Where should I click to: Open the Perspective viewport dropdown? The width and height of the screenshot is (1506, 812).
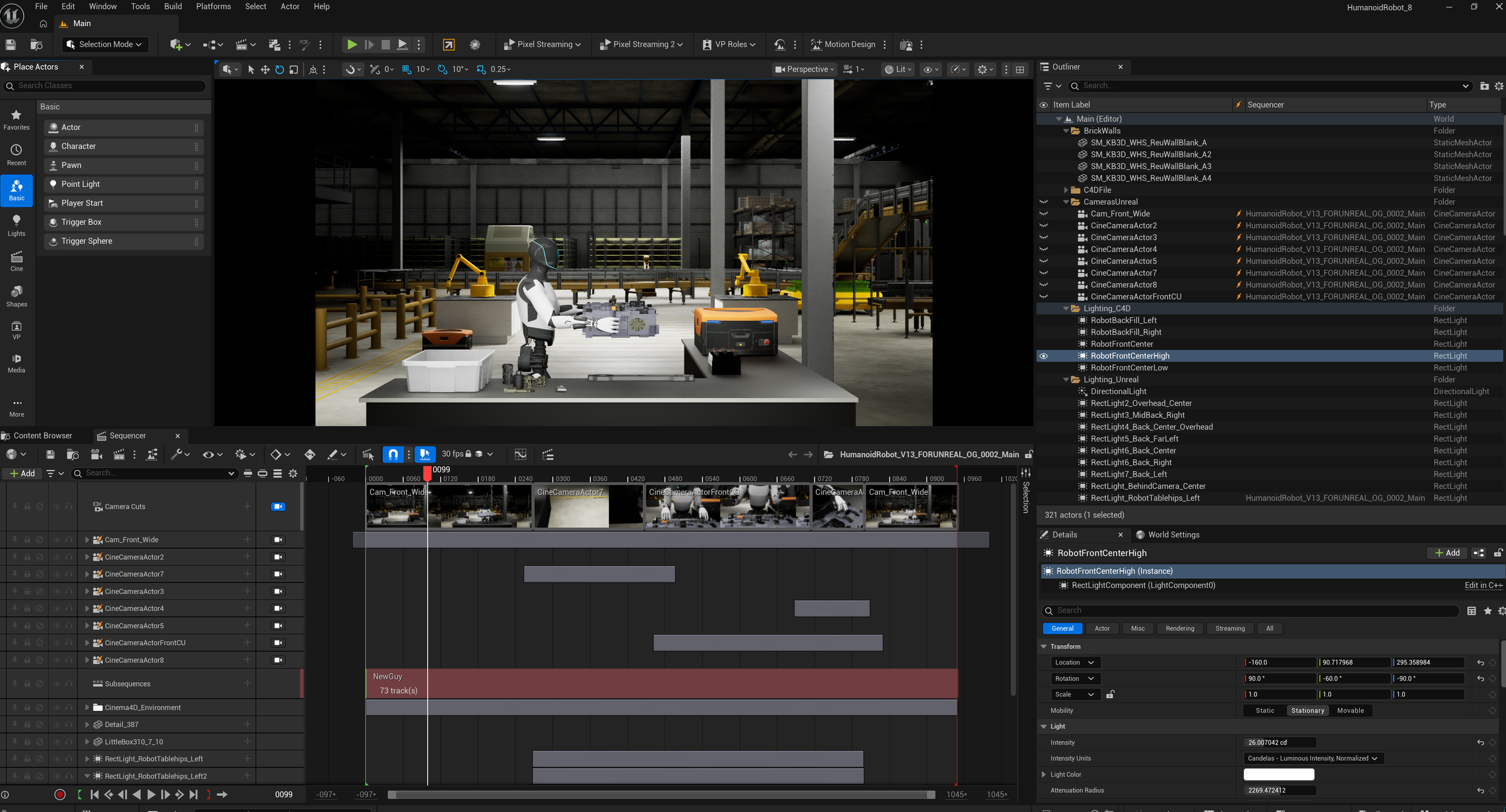click(804, 70)
